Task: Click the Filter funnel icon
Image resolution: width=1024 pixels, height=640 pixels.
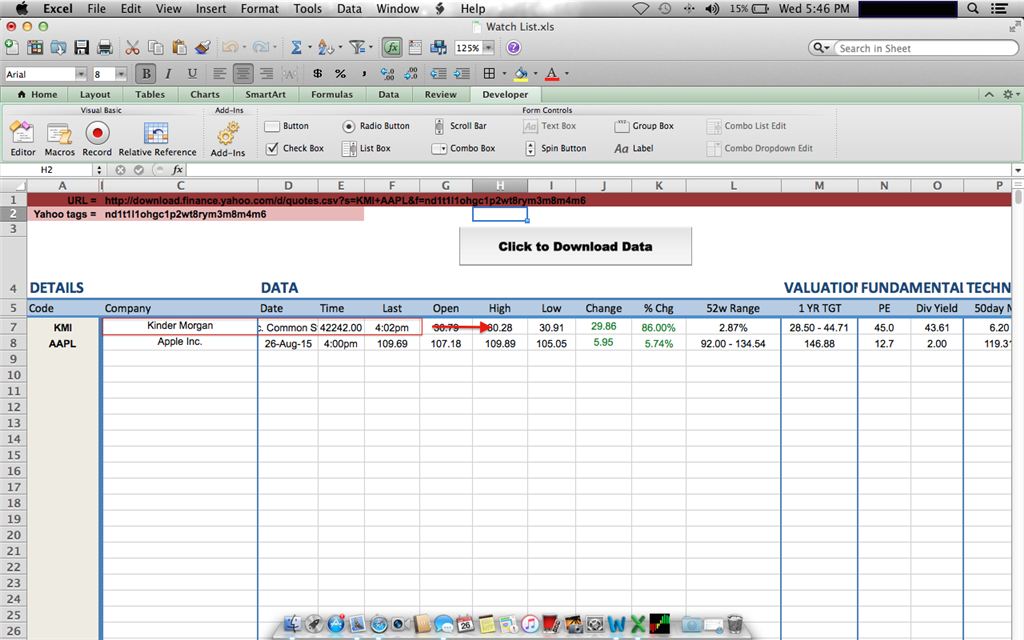Action: click(357, 47)
